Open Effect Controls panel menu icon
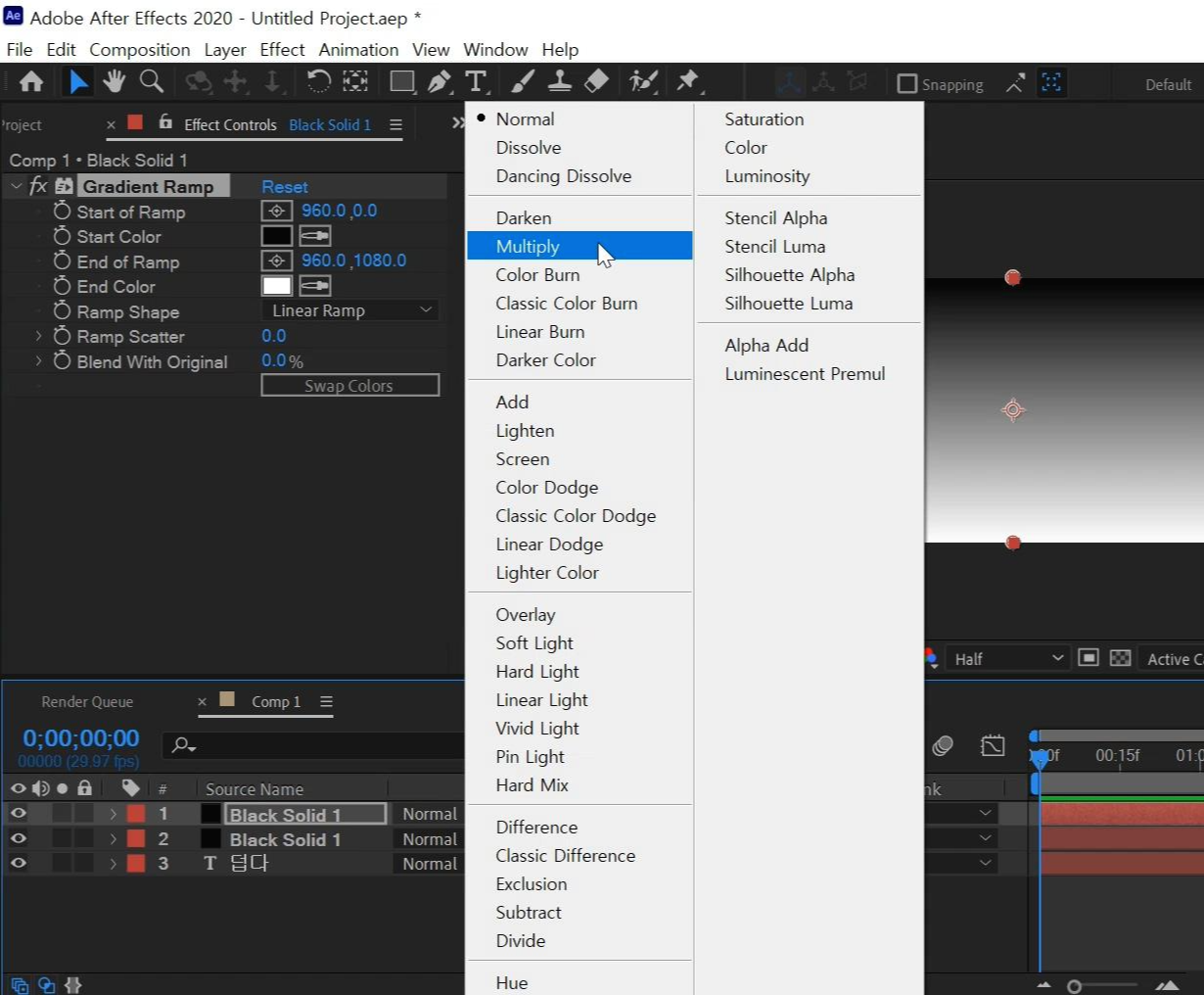Screen dimensions: 1204x995 (x=395, y=124)
